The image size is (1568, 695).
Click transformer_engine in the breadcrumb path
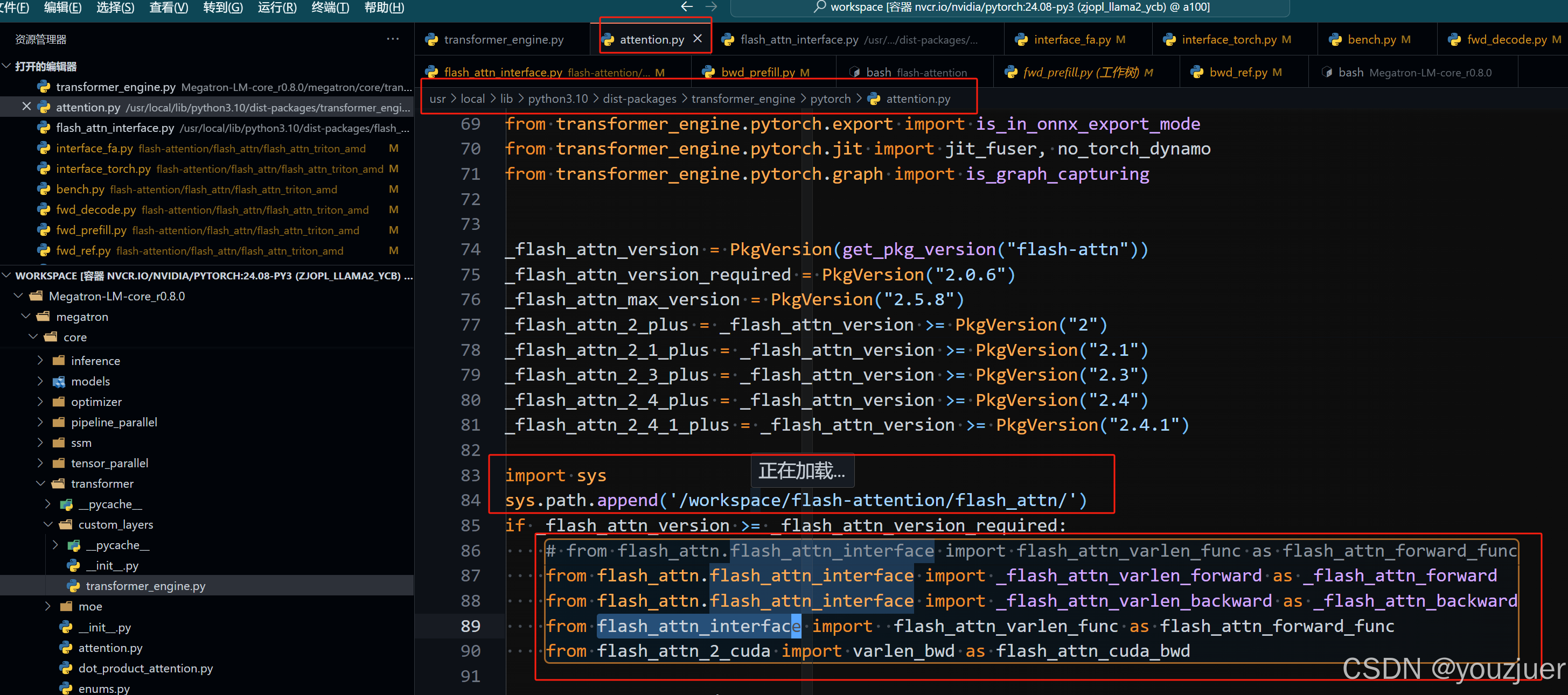[743, 99]
